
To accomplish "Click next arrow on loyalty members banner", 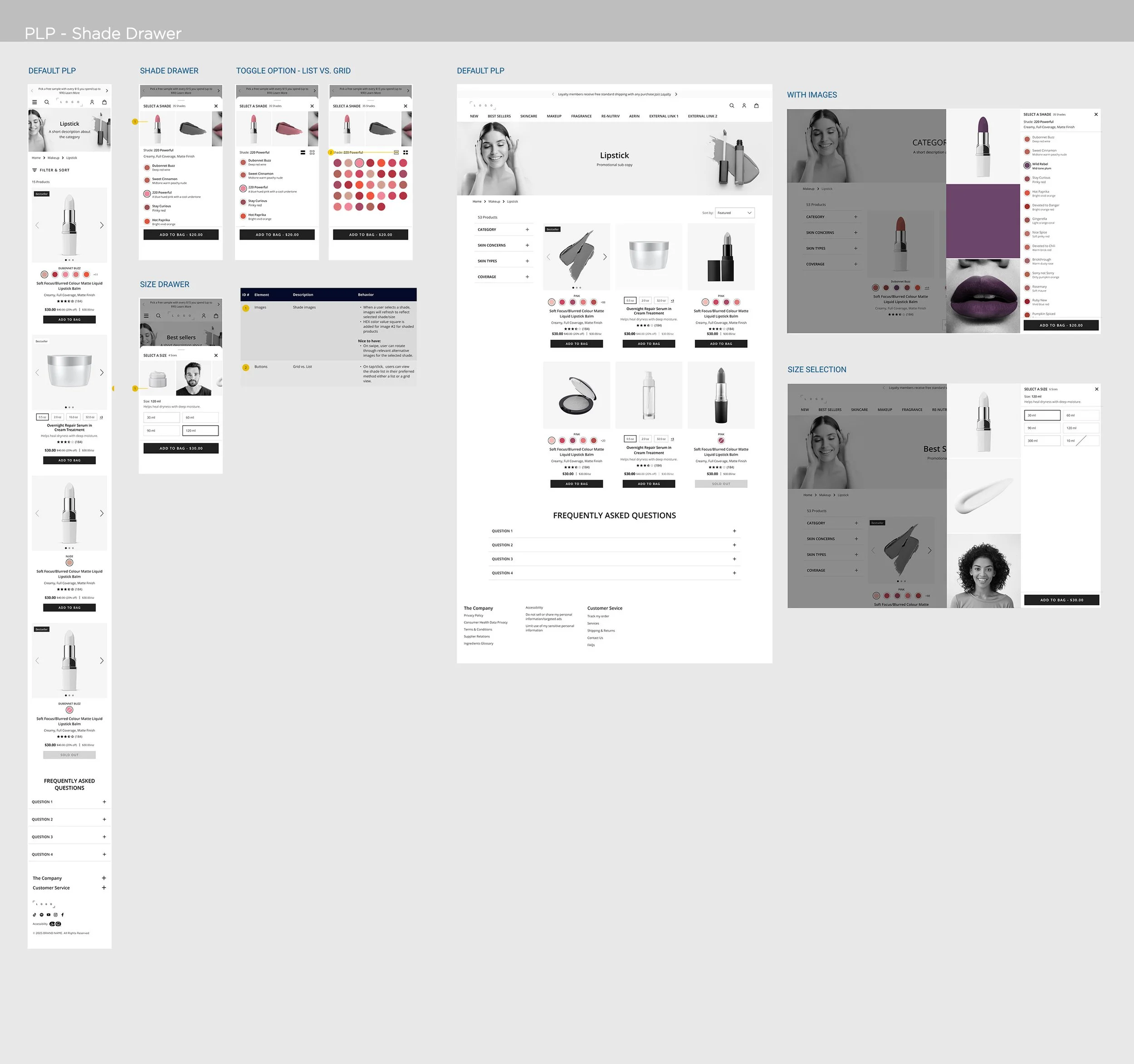I will [x=676, y=94].
